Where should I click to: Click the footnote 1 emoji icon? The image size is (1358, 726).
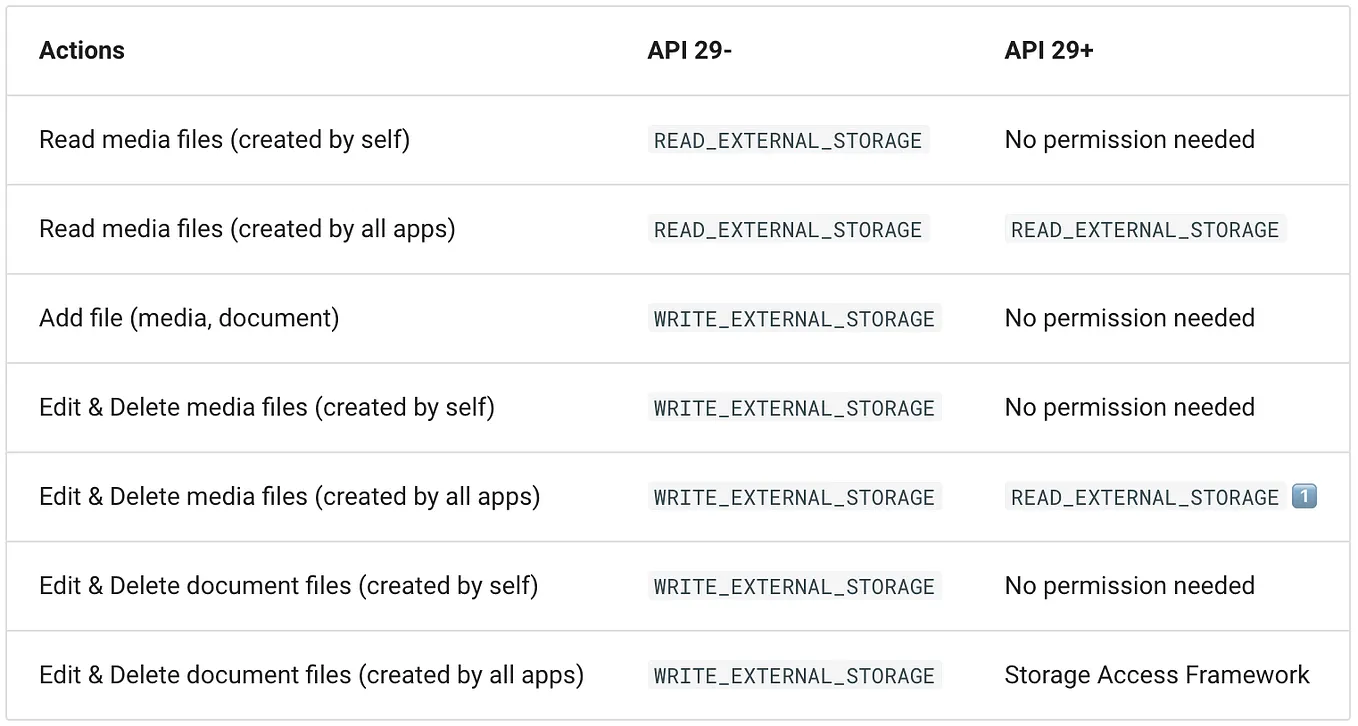coord(1304,497)
